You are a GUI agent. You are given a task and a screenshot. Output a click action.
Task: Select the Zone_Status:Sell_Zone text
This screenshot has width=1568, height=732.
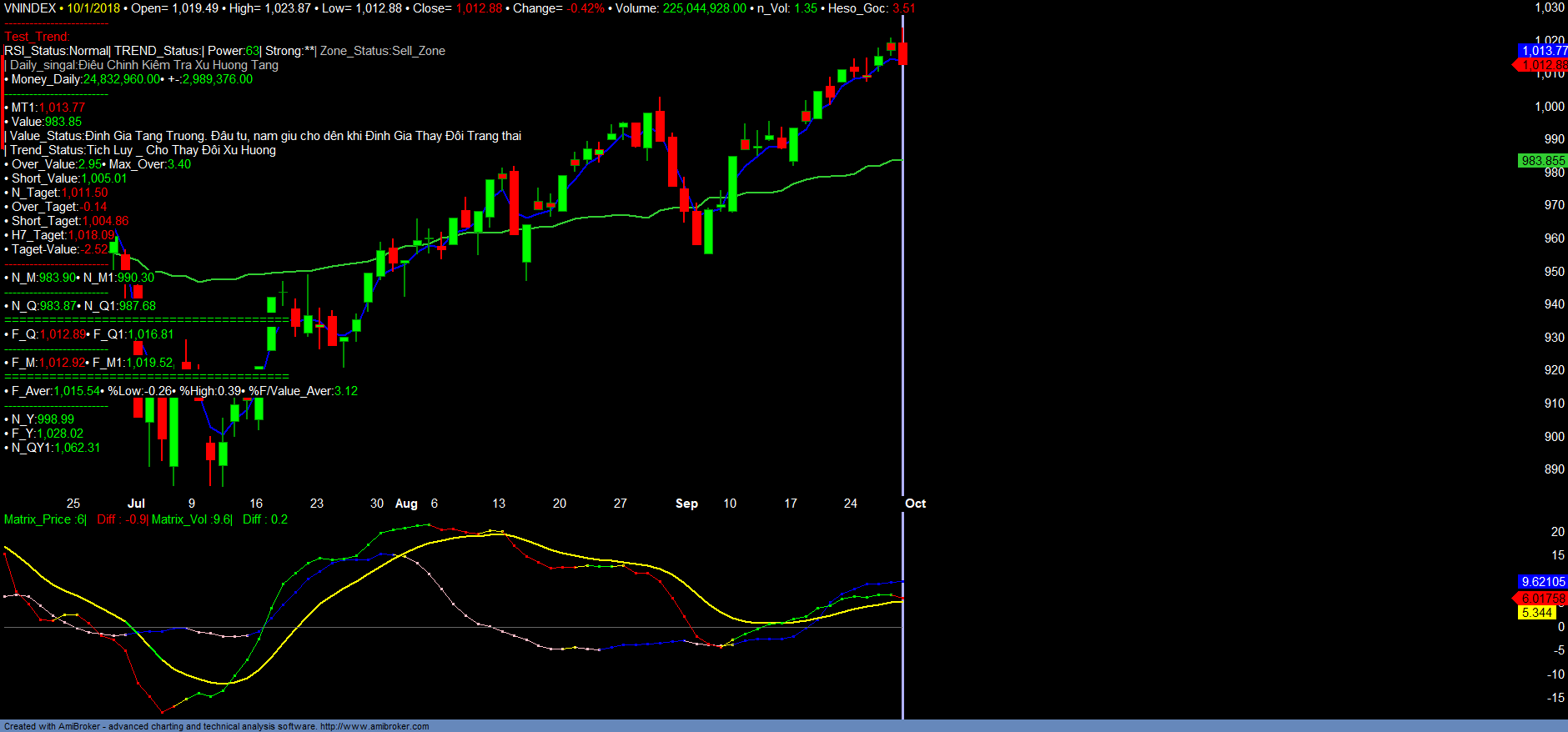coord(382,51)
